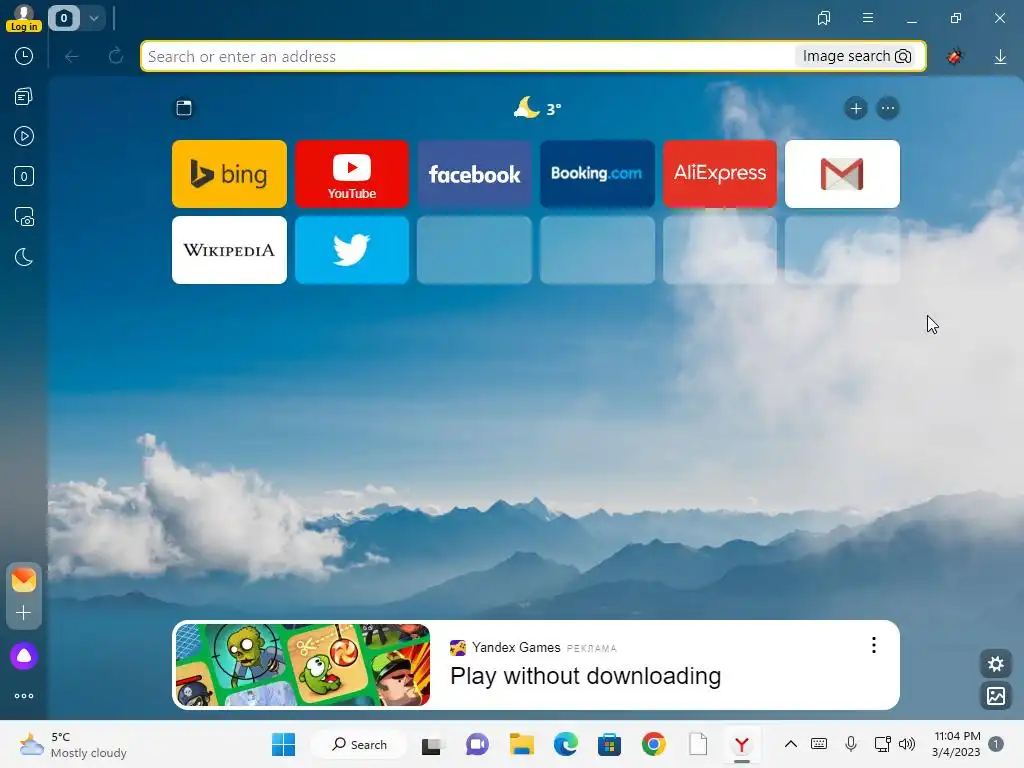Open the weather widget showing 3°
Viewport: 1024px width, 768px height.
click(x=537, y=108)
